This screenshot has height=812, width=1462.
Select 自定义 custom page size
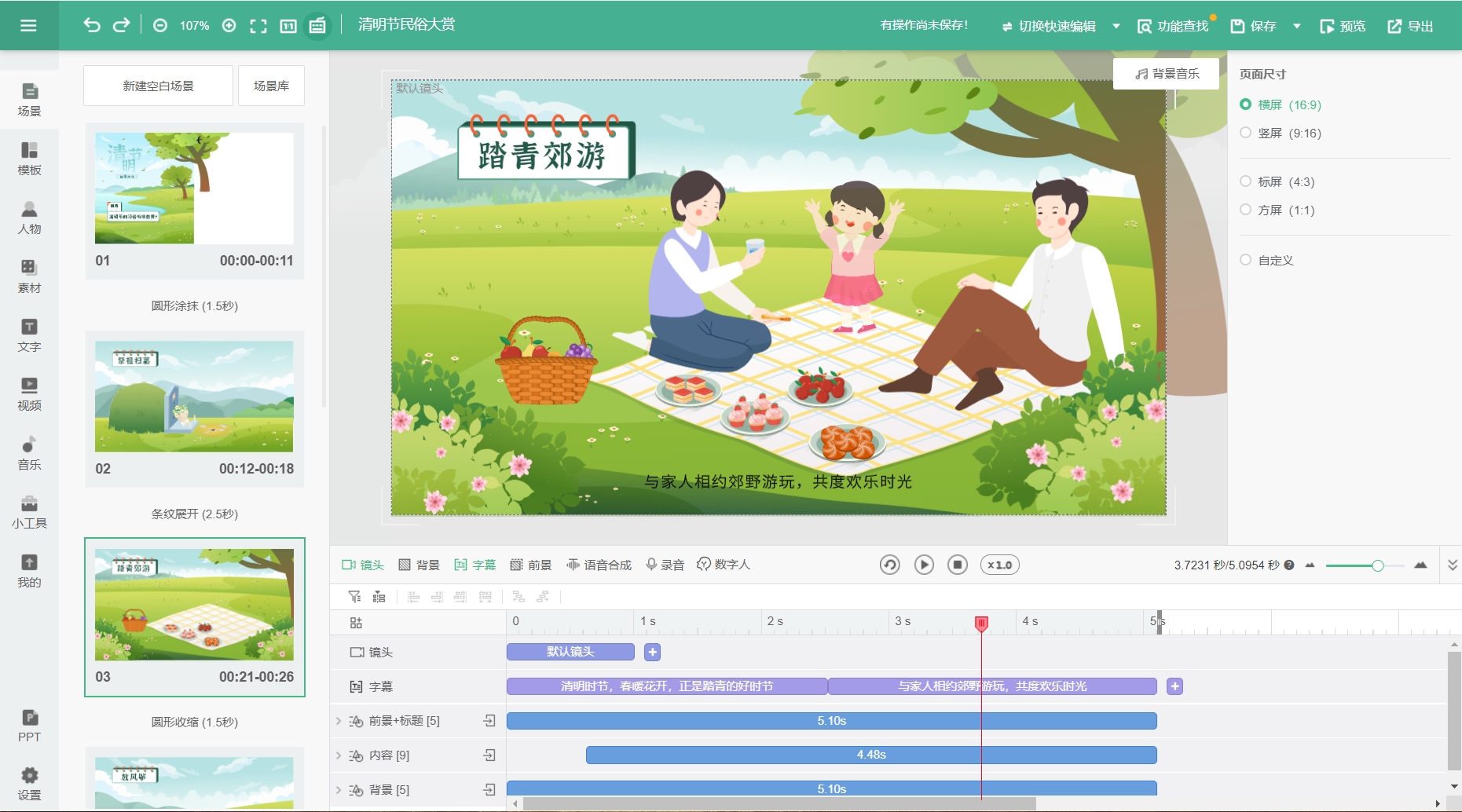pos(1266,260)
